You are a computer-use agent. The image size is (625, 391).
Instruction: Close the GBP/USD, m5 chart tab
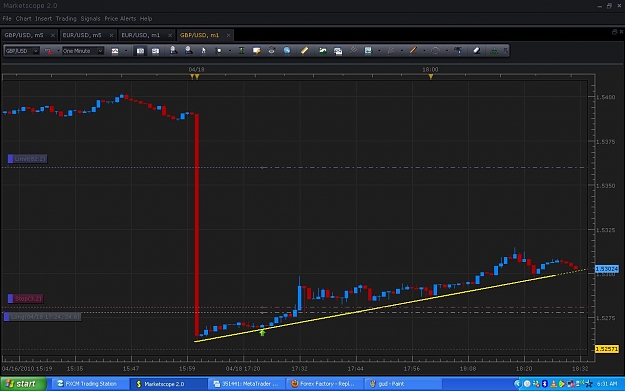pos(53,35)
